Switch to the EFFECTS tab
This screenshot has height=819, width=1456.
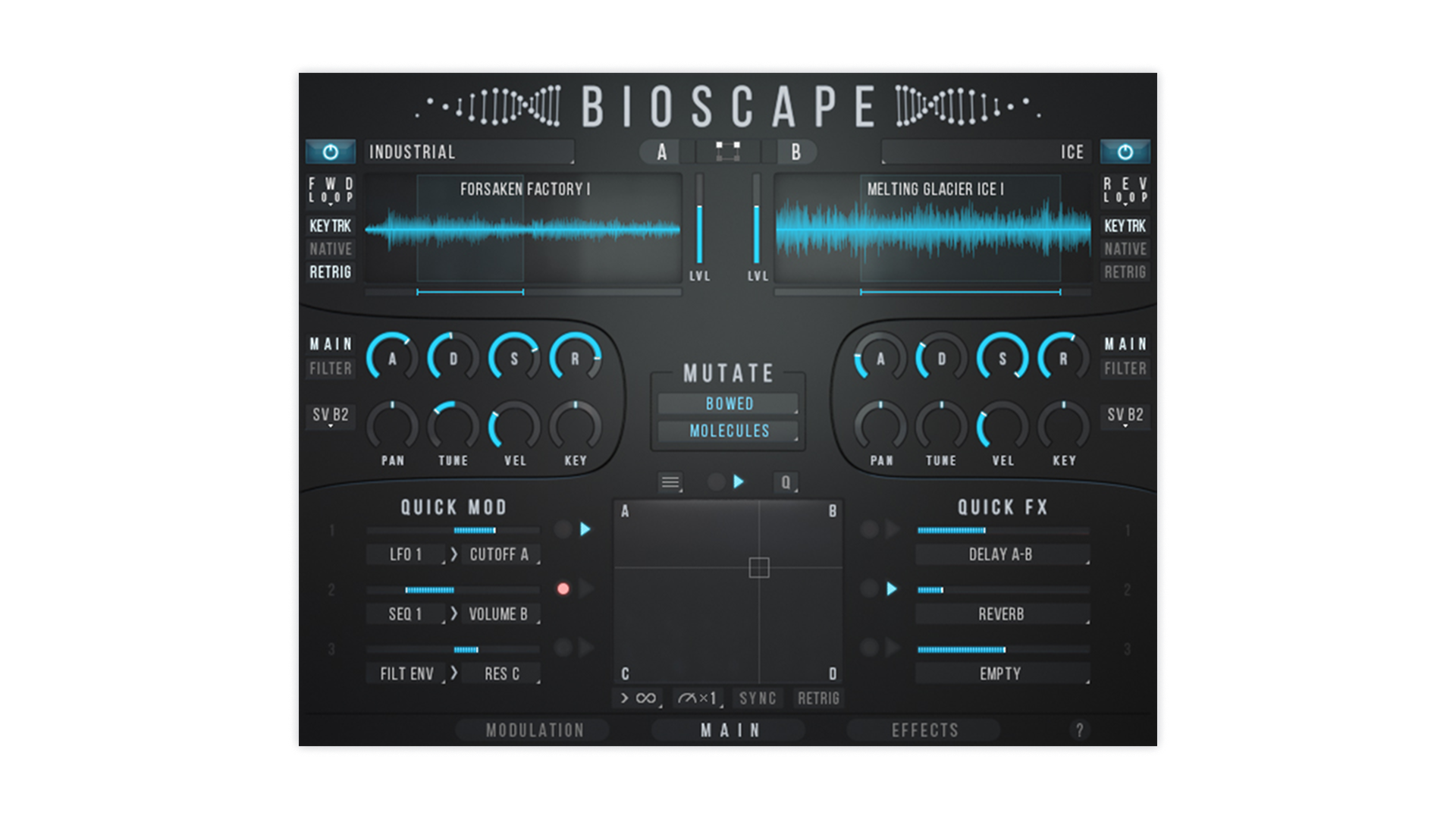(924, 730)
